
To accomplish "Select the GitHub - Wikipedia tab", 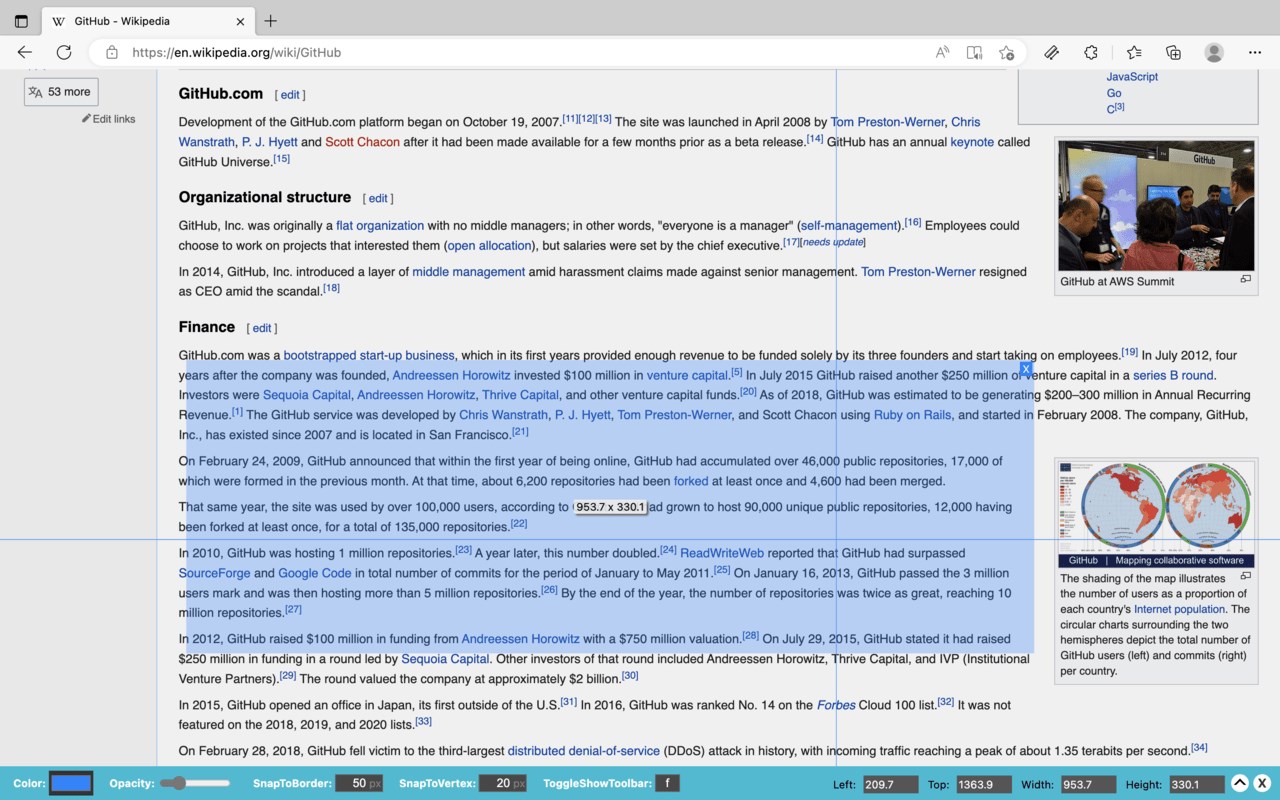I will pyautogui.click(x=148, y=21).
